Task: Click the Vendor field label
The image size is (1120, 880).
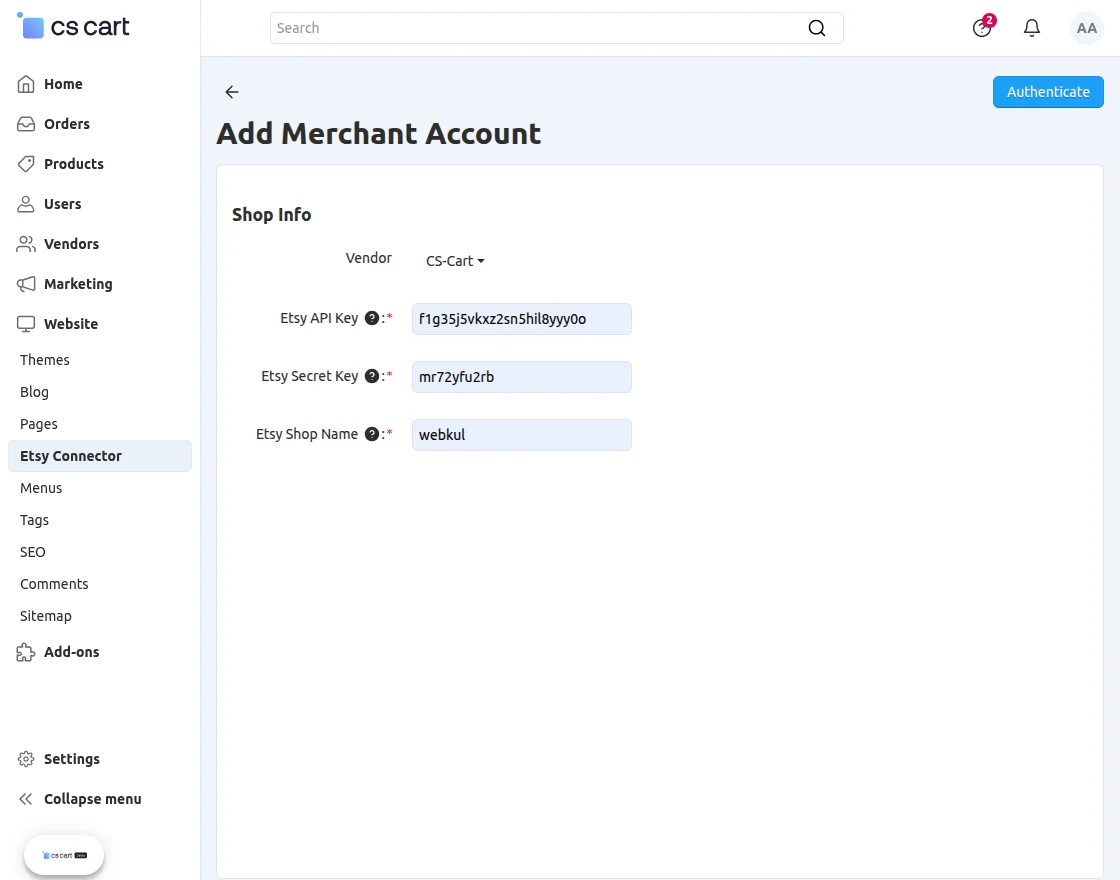Action: [369, 258]
